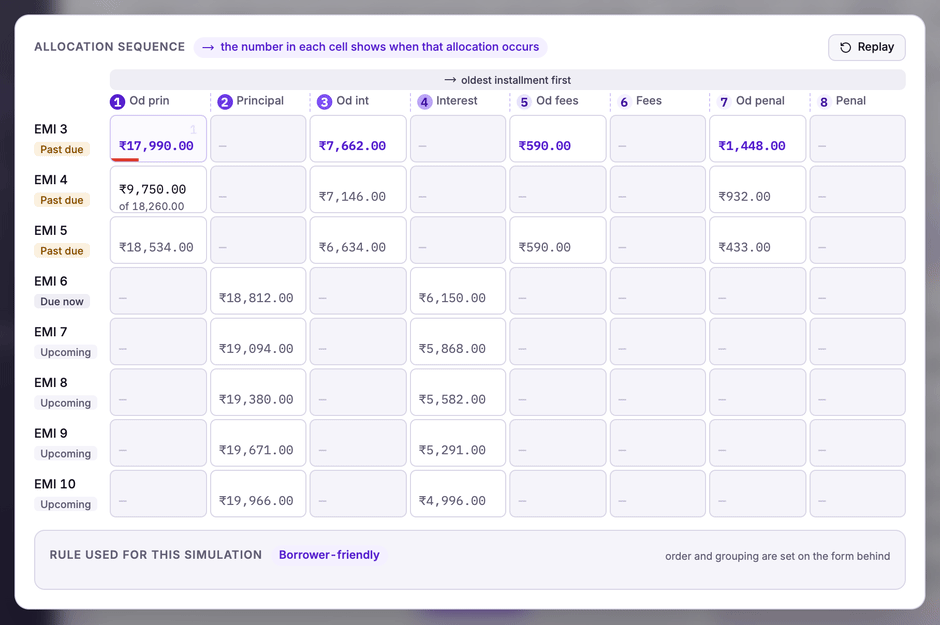The height and width of the screenshot is (625, 940).
Task: Click the EMI 5 row label
Action: (51, 231)
